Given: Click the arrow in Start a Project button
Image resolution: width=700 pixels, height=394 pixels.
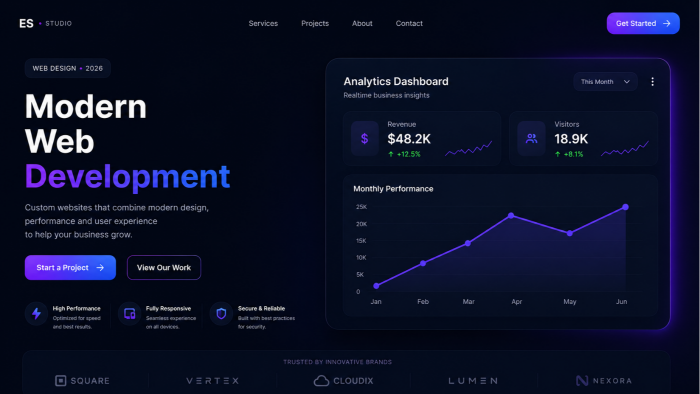Looking at the screenshot, I should coord(100,267).
